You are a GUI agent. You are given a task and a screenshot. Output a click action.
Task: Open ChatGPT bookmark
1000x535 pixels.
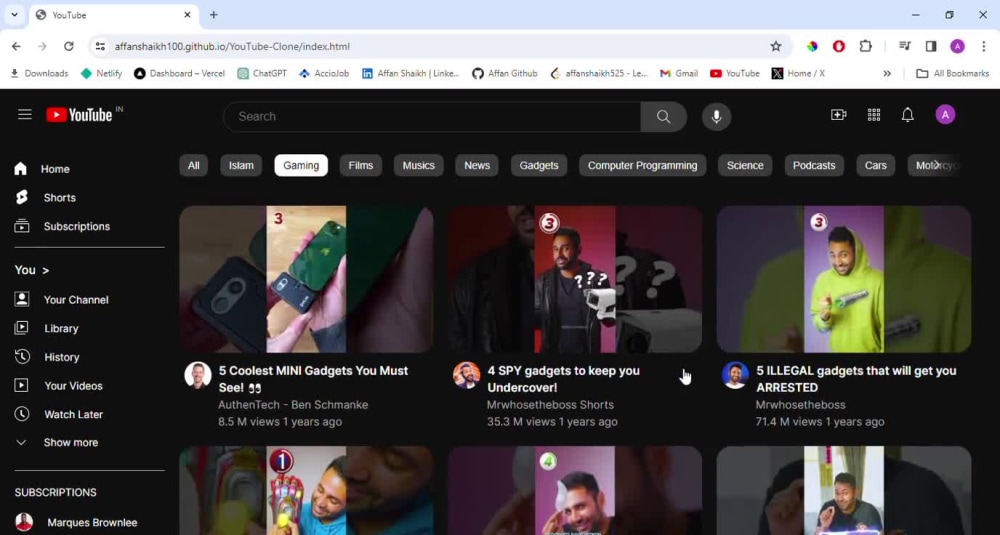pos(262,73)
